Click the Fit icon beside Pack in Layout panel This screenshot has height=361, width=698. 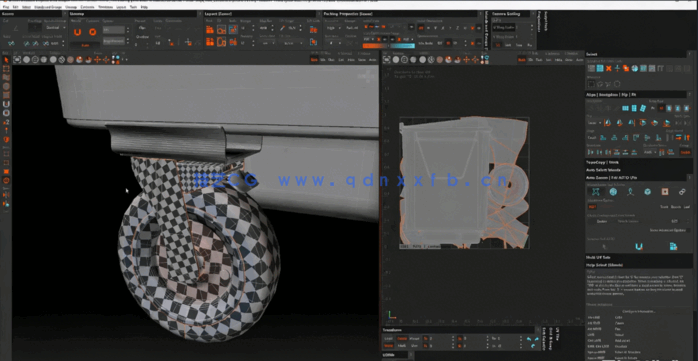[x=221, y=30]
